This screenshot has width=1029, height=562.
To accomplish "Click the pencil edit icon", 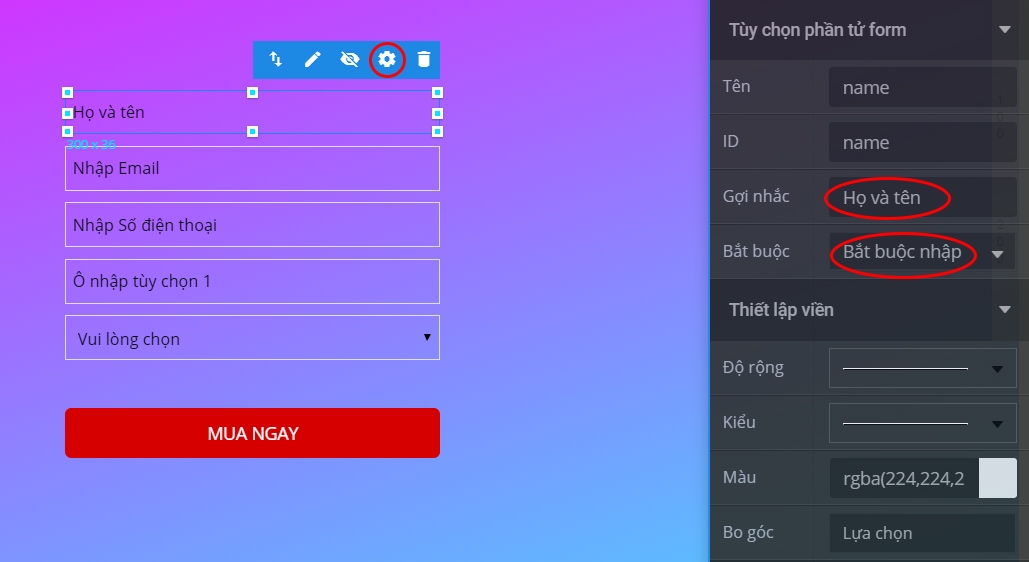I will [313, 60].
